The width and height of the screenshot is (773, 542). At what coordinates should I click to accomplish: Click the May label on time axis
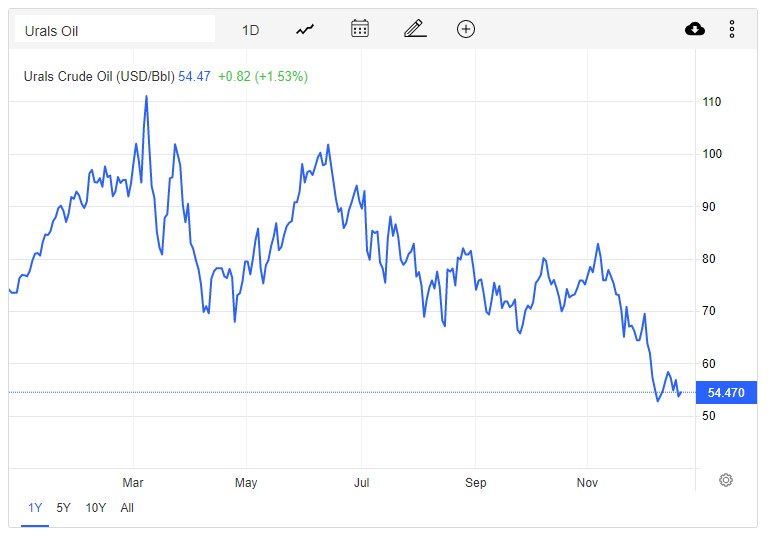point(246,483)
